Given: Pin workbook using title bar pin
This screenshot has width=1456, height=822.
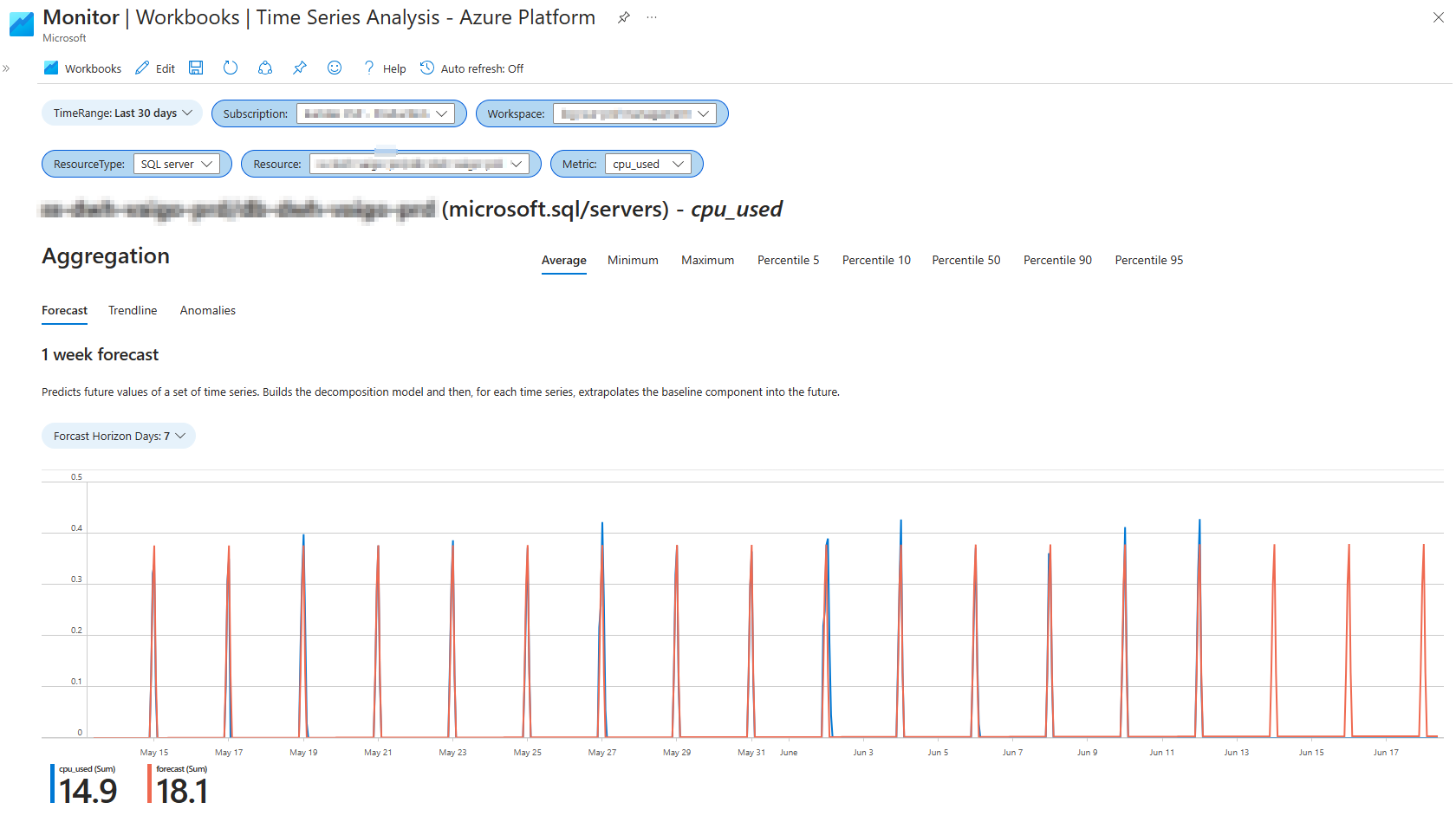Looking at the screenshot, I should pos(624,17).
